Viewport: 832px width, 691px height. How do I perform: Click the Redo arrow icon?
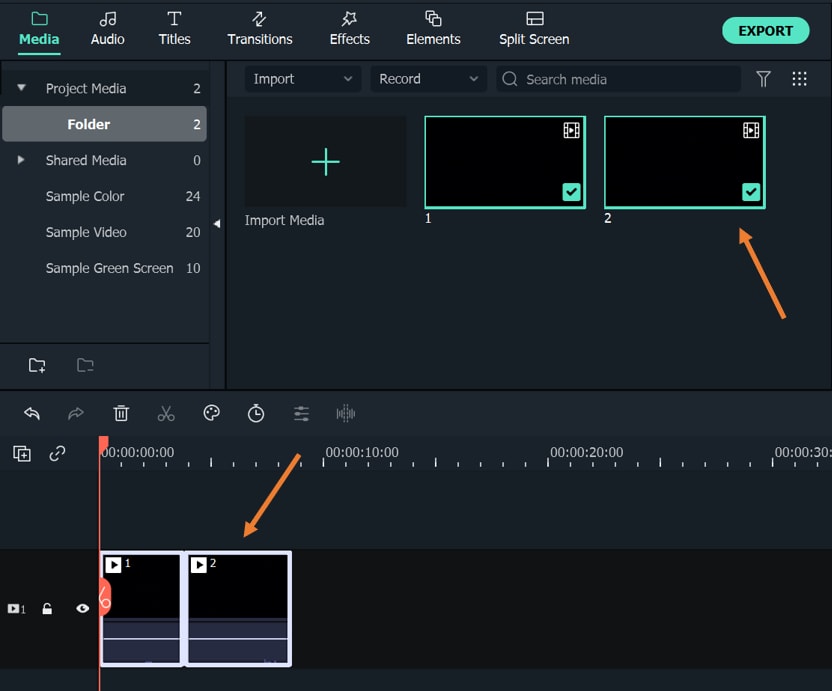tap(76, 413)
